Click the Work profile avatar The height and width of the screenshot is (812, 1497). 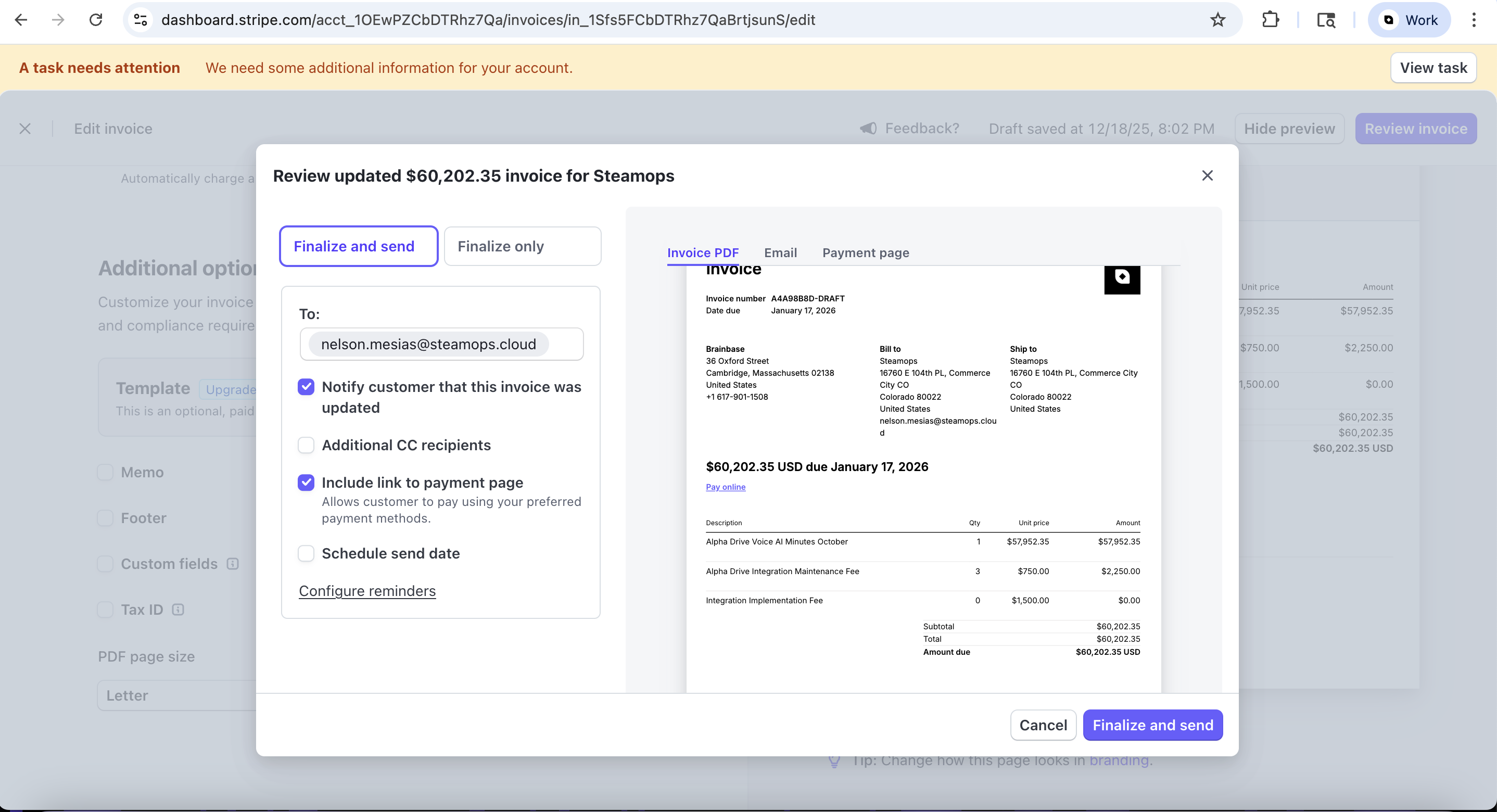point(1409,20)
